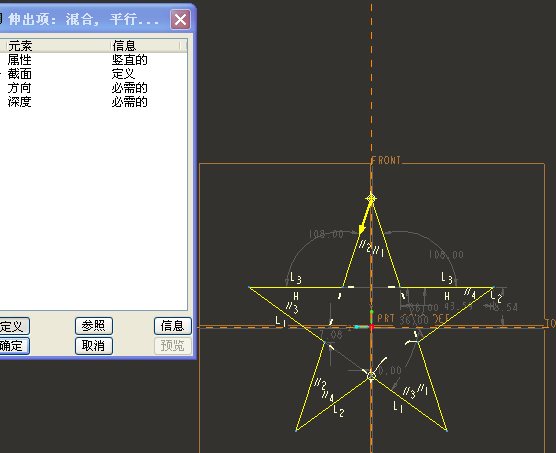Viewport: 556px width, 453px height.
Task: Select the 深度 element row
Action: tap(94, 102)
